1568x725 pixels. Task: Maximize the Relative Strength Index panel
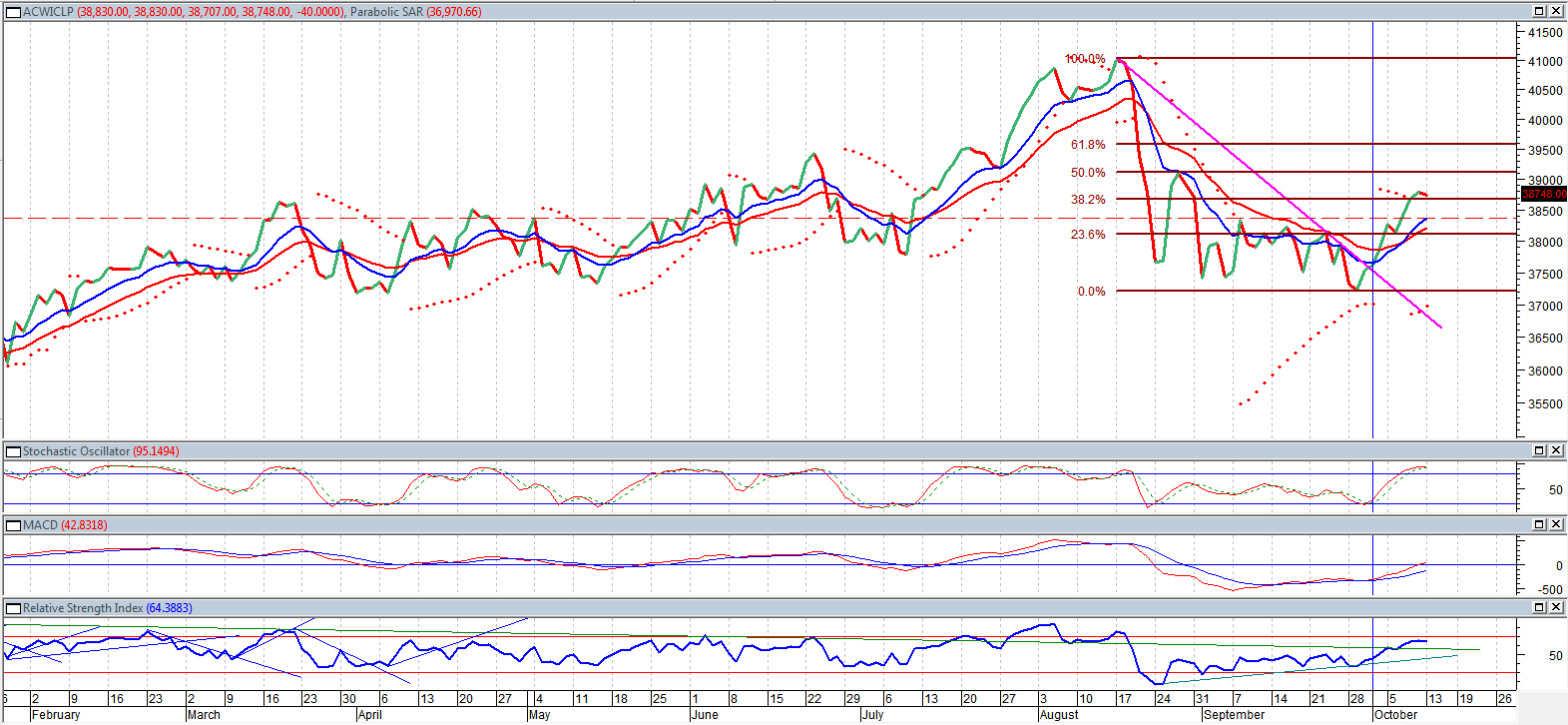point(1539,608)
